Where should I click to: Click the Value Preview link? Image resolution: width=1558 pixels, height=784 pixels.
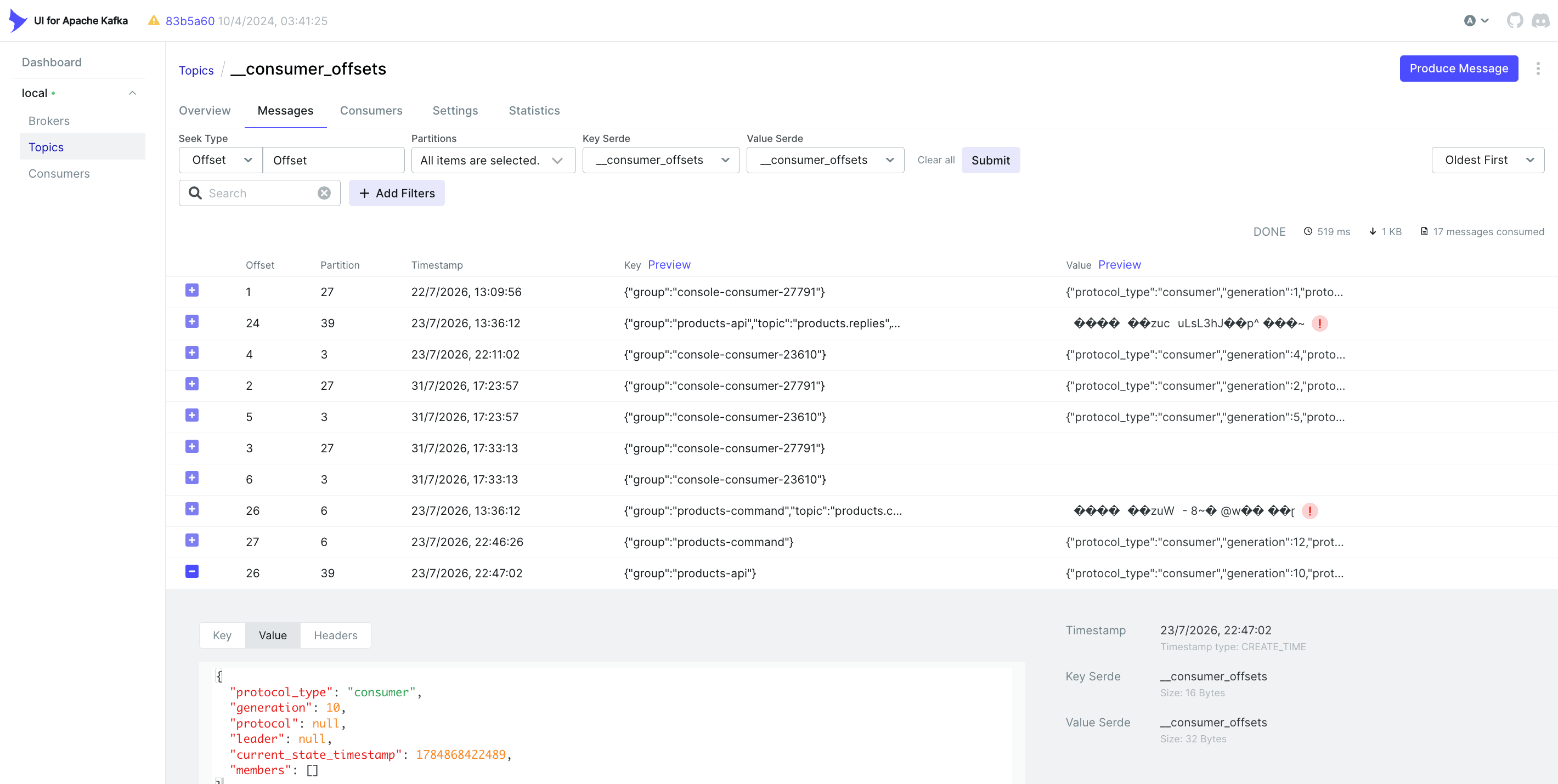1120,265
